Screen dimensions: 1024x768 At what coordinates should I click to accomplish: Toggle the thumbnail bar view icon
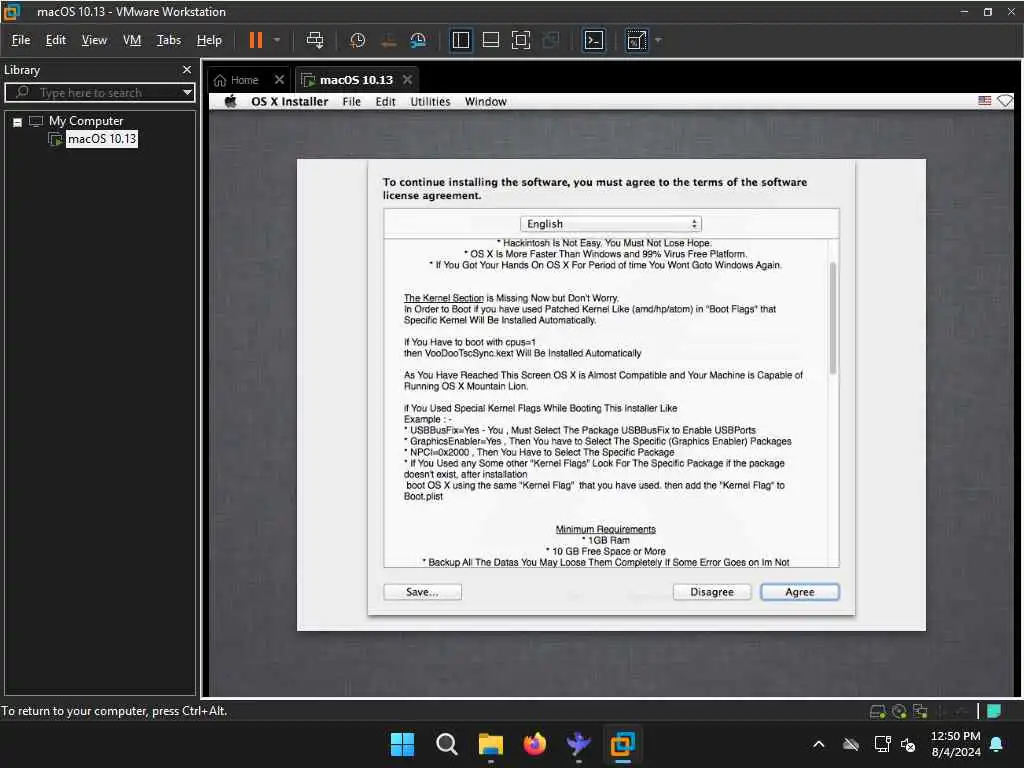[x=490, y=40]
